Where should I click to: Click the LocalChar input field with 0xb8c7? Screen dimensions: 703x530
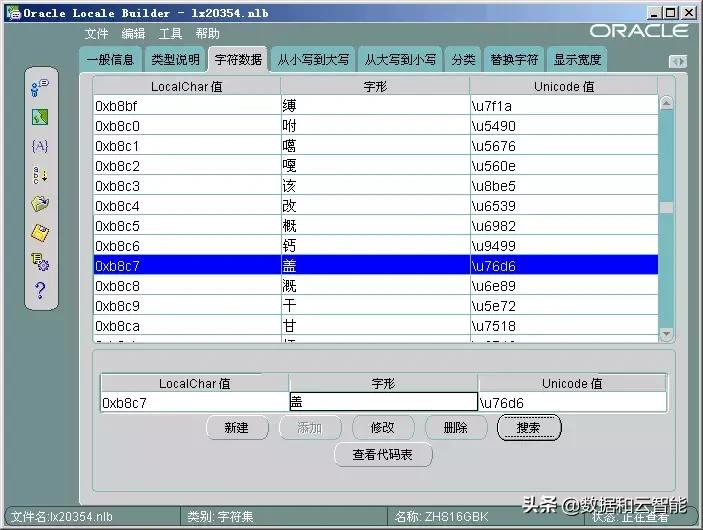[195, 402]
